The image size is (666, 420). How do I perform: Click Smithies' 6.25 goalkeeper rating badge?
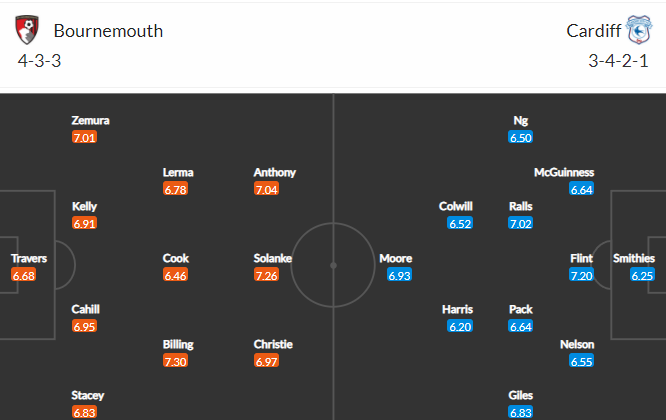pos(642,275)
